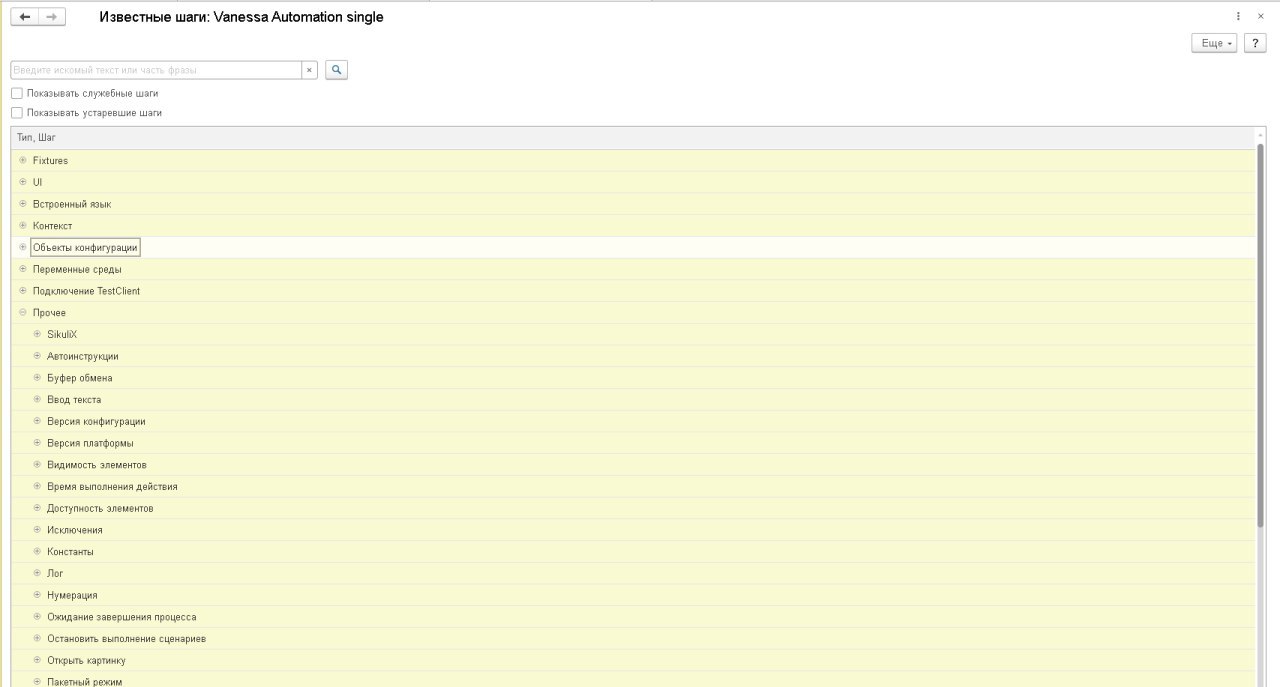This screenshot has height=687, width=1280.
Task: Select the SikuliX row
Action: (x=633, y=334)
